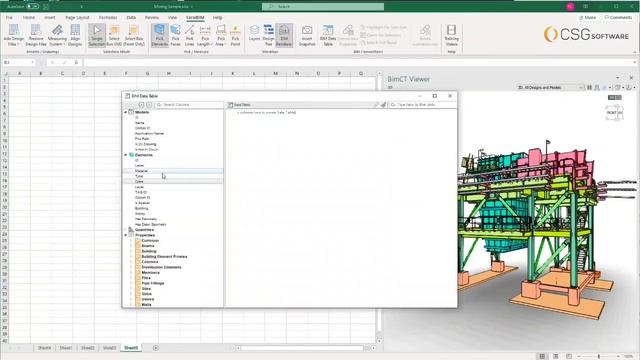Activate the Pick Point tool
Screen dimensions: 640x360
[235, 35]
